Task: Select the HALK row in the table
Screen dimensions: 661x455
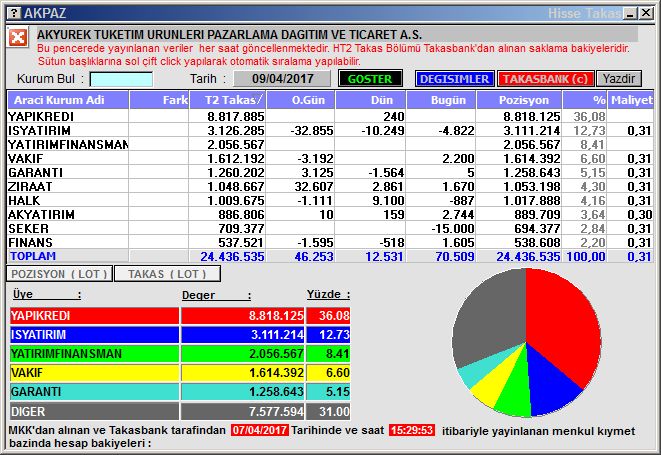Action: click(x=330, y=200)
